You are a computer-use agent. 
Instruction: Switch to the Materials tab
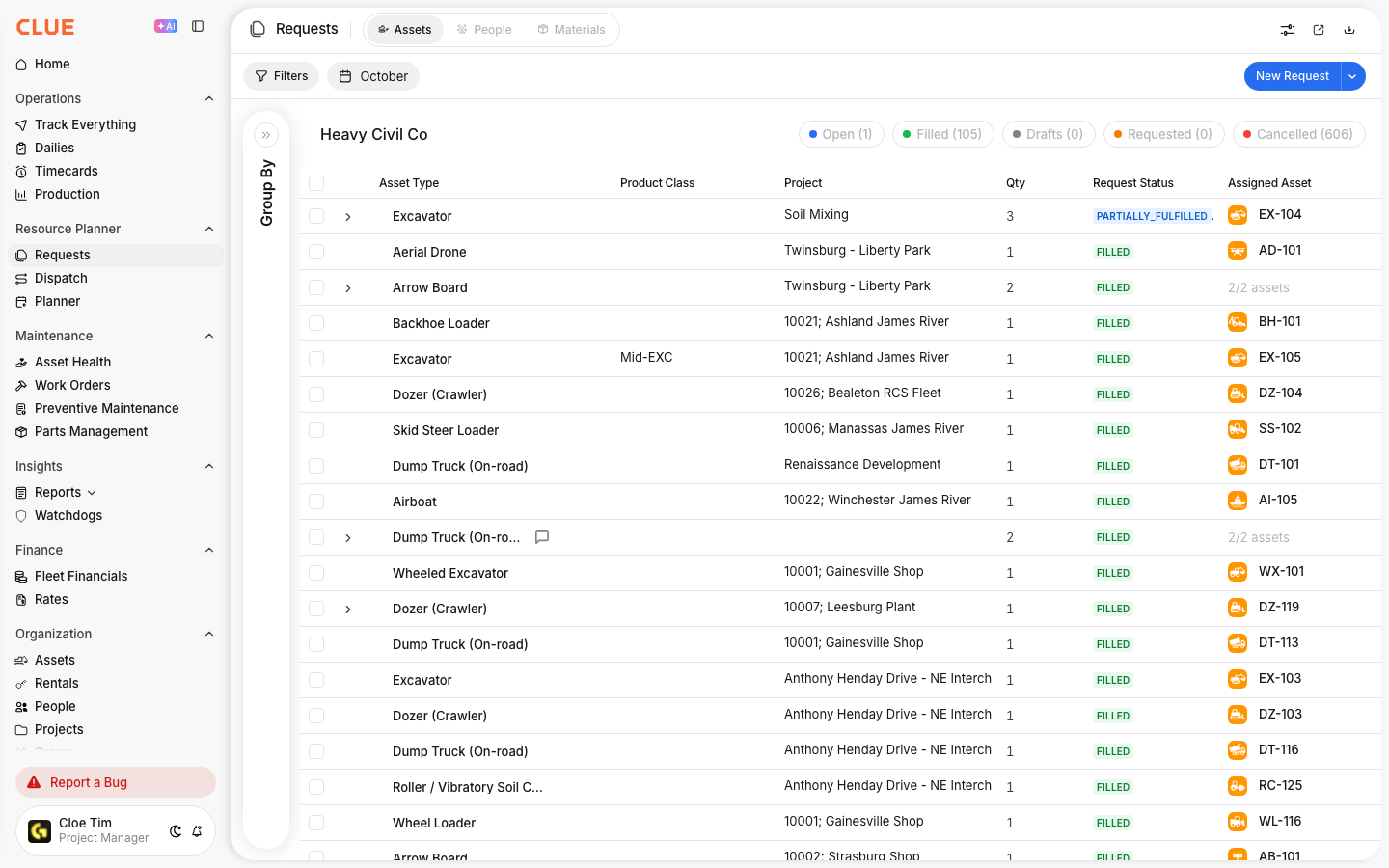(x=571, y=30)
